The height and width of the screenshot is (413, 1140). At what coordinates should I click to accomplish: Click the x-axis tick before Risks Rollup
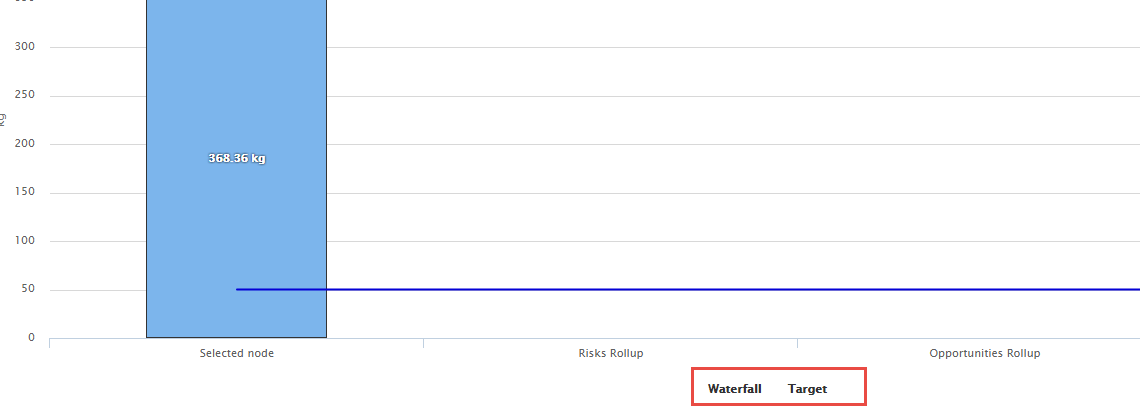[x=423, y=343]
